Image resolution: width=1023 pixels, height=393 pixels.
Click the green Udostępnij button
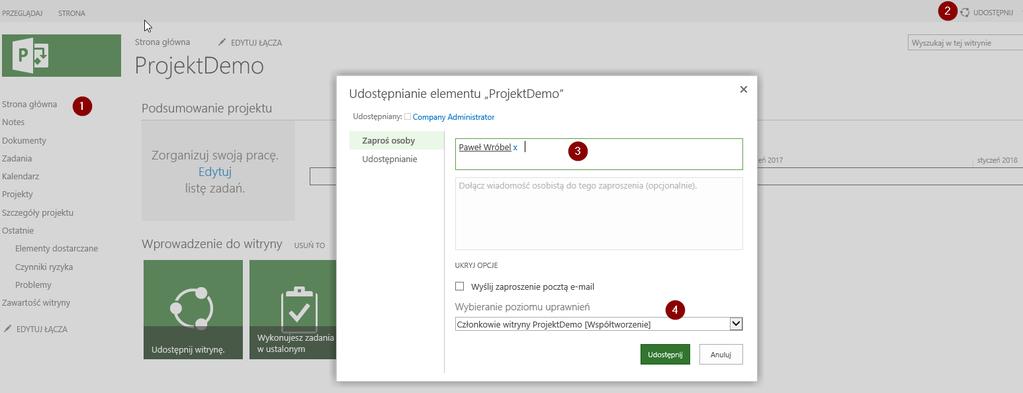pyautogui.click(x=665, y=354)
